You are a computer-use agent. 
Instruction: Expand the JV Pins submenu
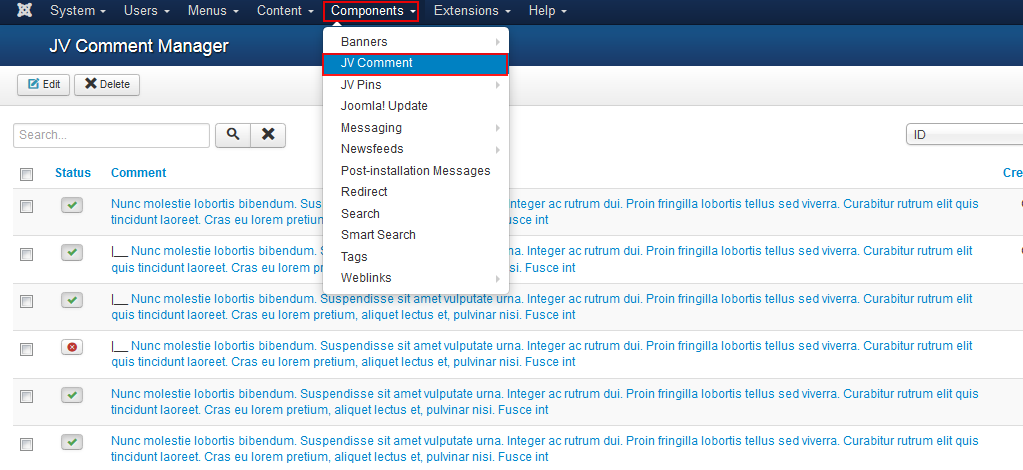click(416, 85)
